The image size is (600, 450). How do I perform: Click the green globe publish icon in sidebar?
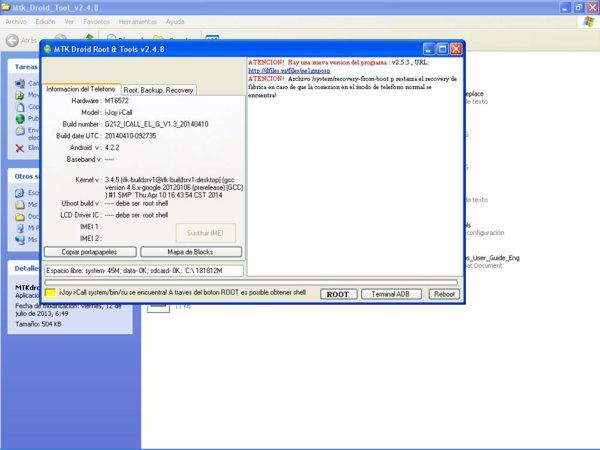[20, 119]
